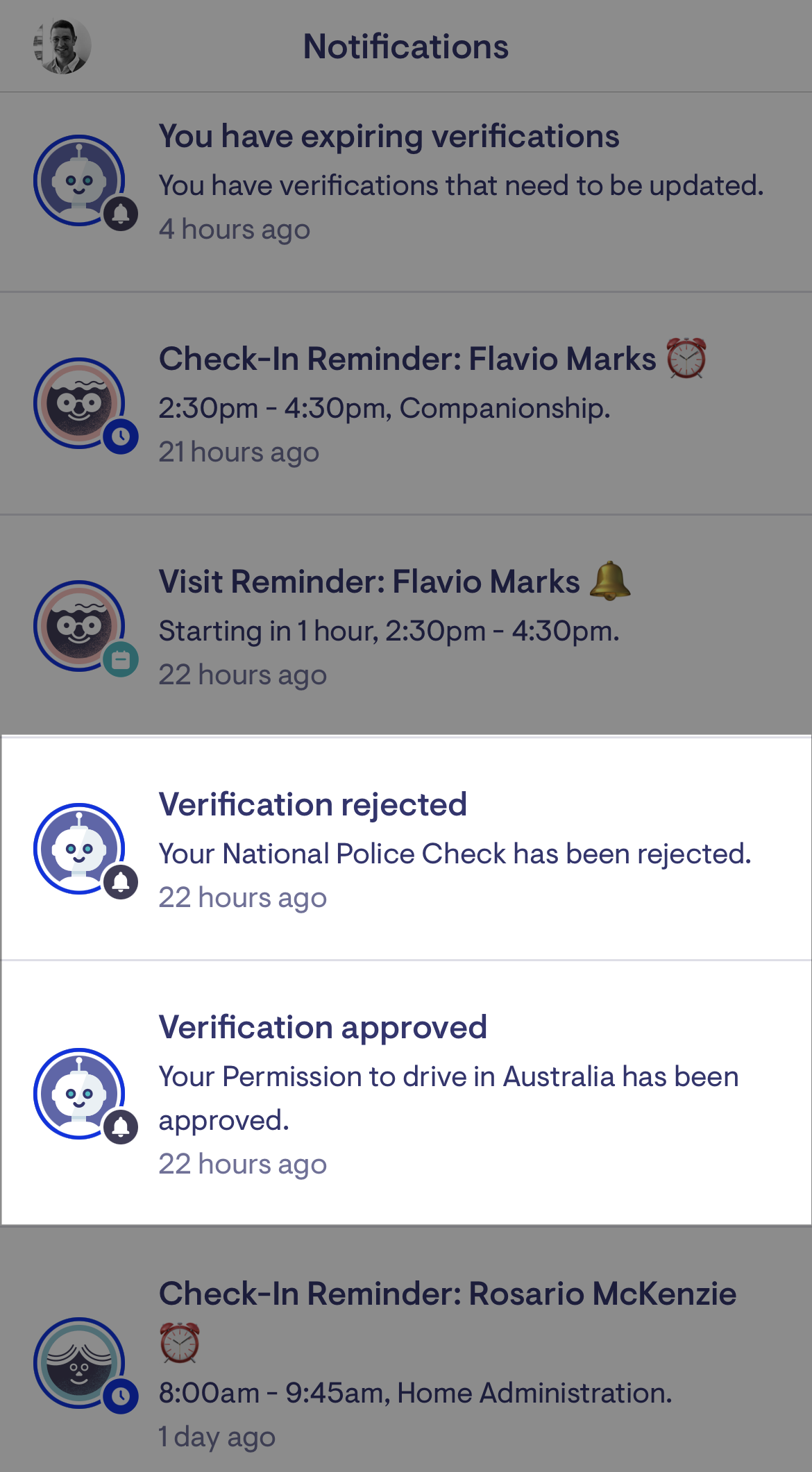The height and width of the screenshot is (1472, 812).
Task: Tap 'Permission to drive in Australia' message
Action: [x=448, y=1077]
